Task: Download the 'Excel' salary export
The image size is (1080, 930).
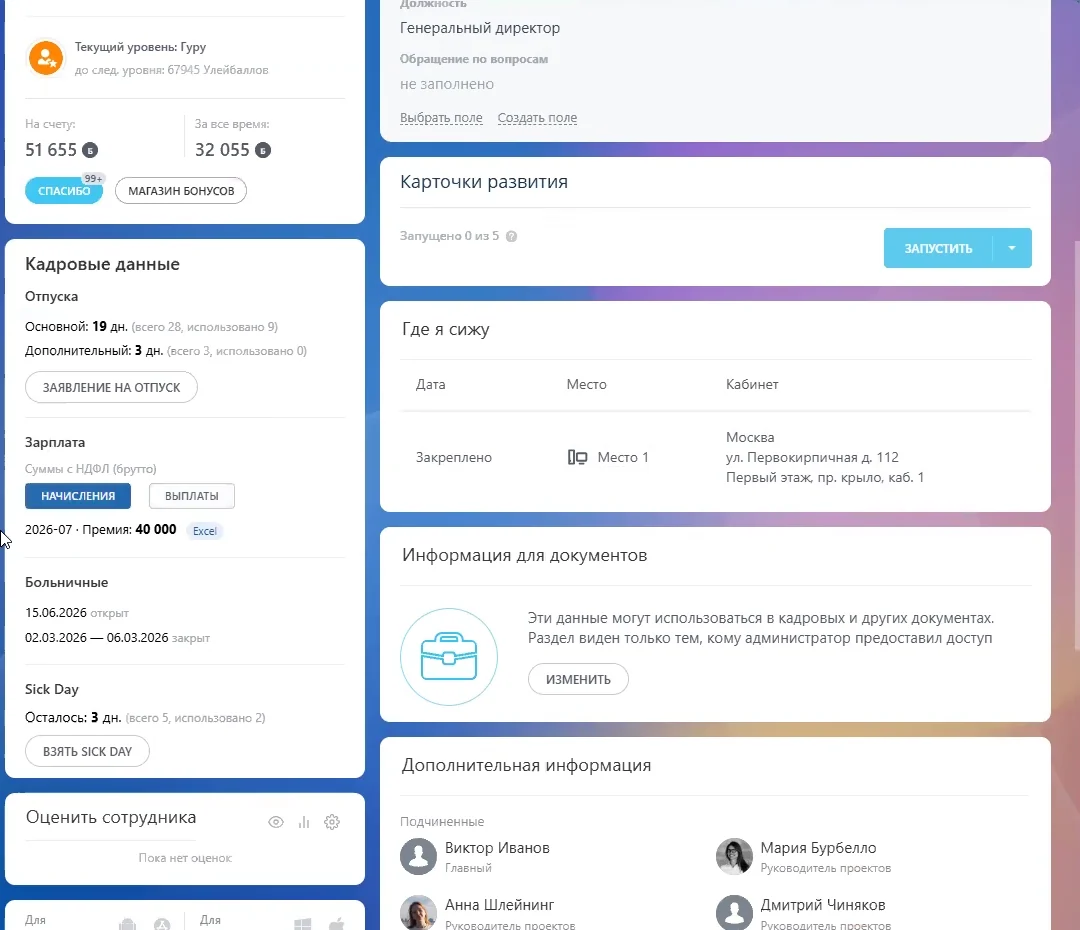Action: [x=205, y=531]
